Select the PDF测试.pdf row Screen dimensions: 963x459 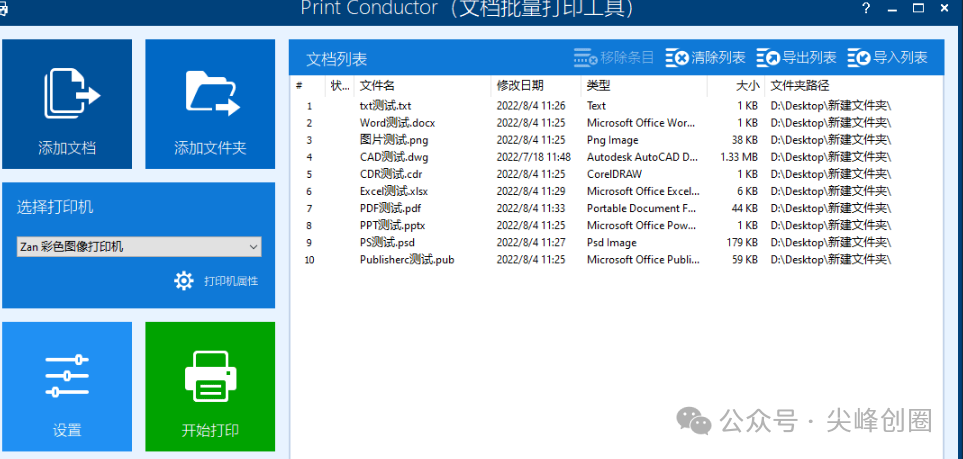617,208
